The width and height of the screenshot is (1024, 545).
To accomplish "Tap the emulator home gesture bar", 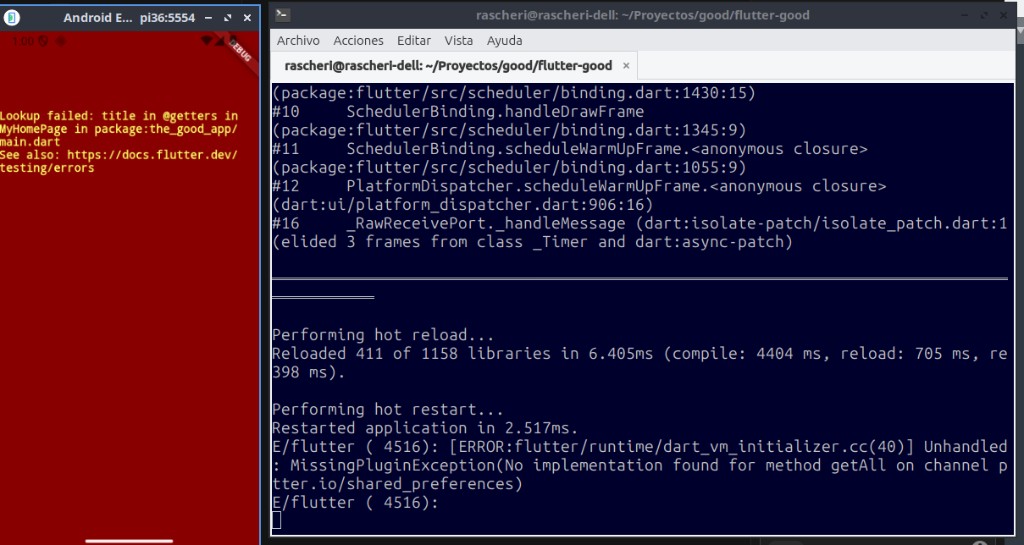I will (129, 540).
